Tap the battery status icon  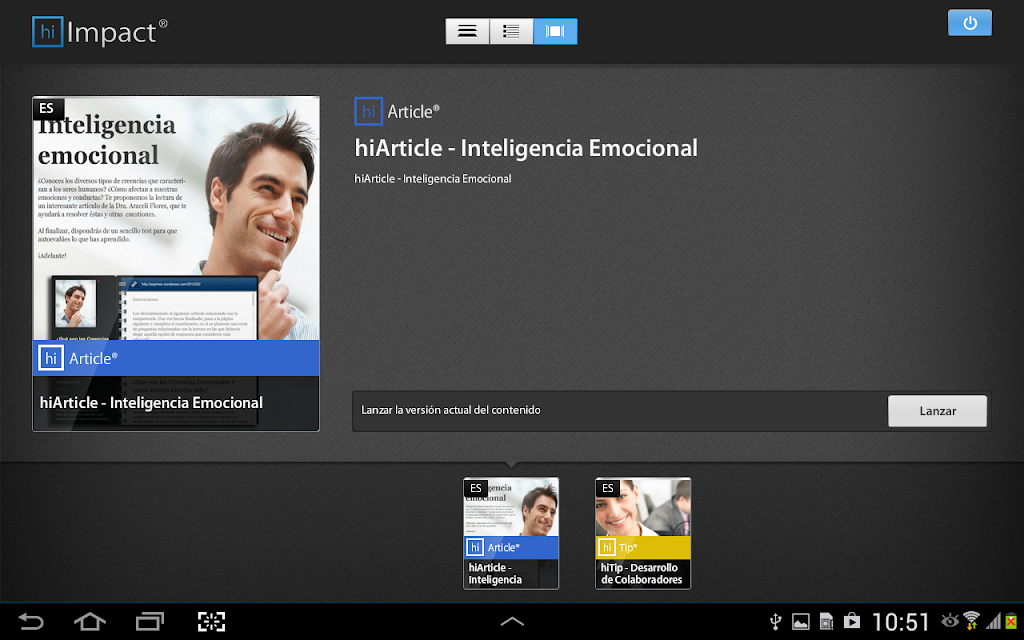tap(1011, 621)
